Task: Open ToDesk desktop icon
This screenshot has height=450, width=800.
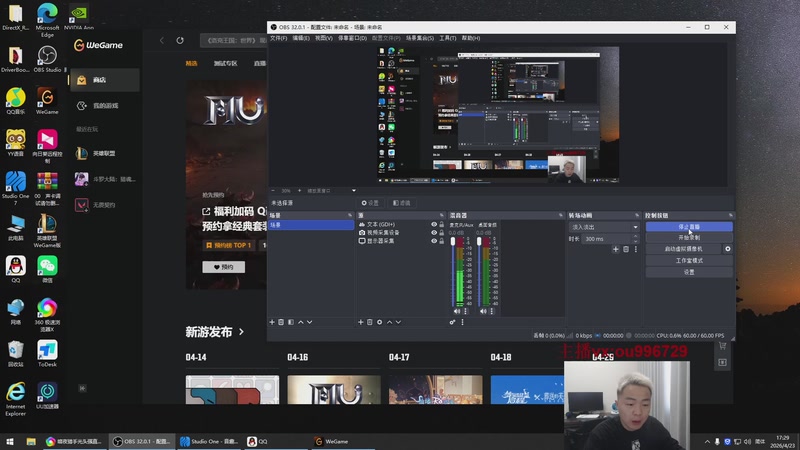Action: (47, 354)
